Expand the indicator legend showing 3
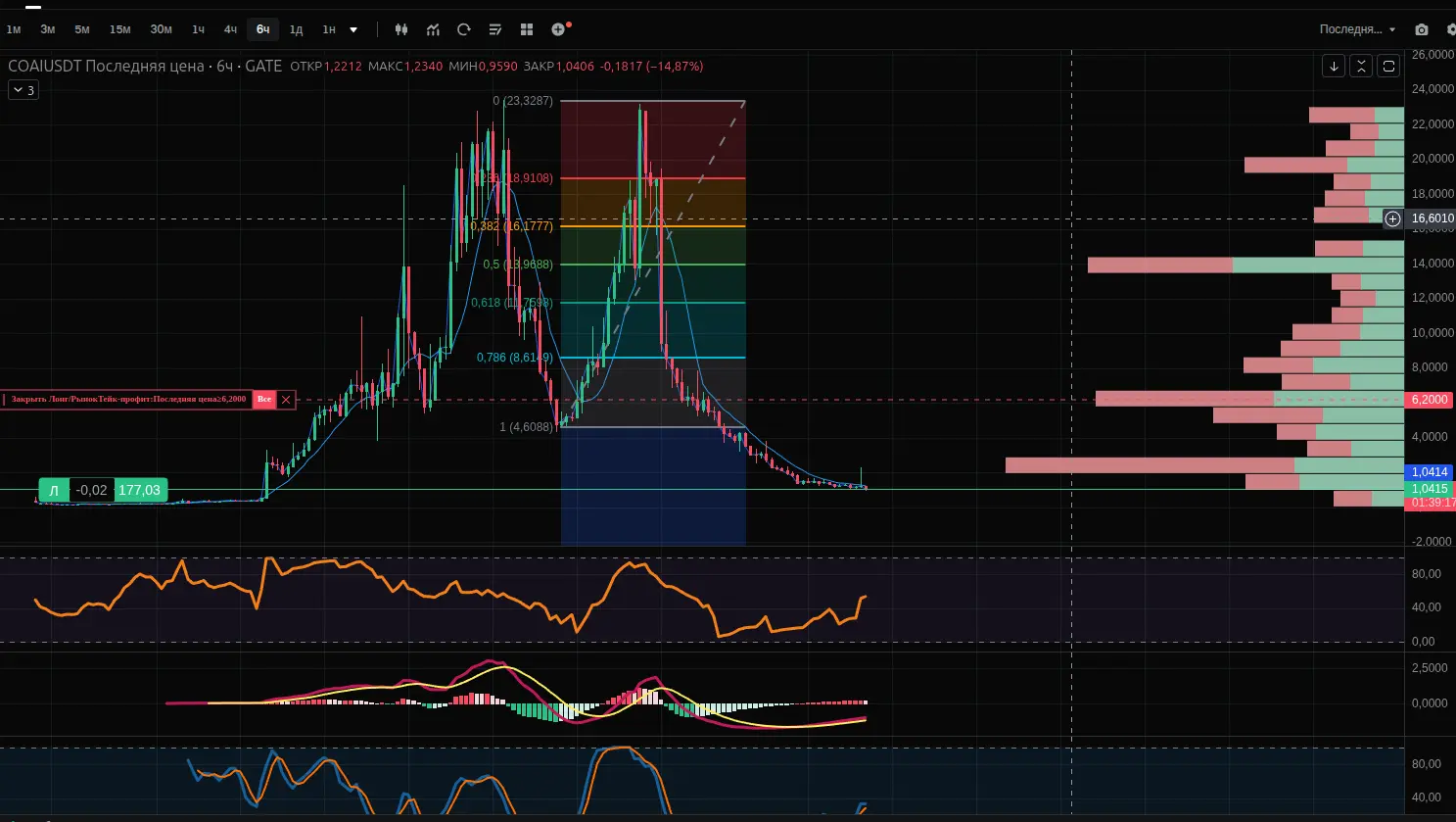1456x822 pixels. [x=23, y=90]
